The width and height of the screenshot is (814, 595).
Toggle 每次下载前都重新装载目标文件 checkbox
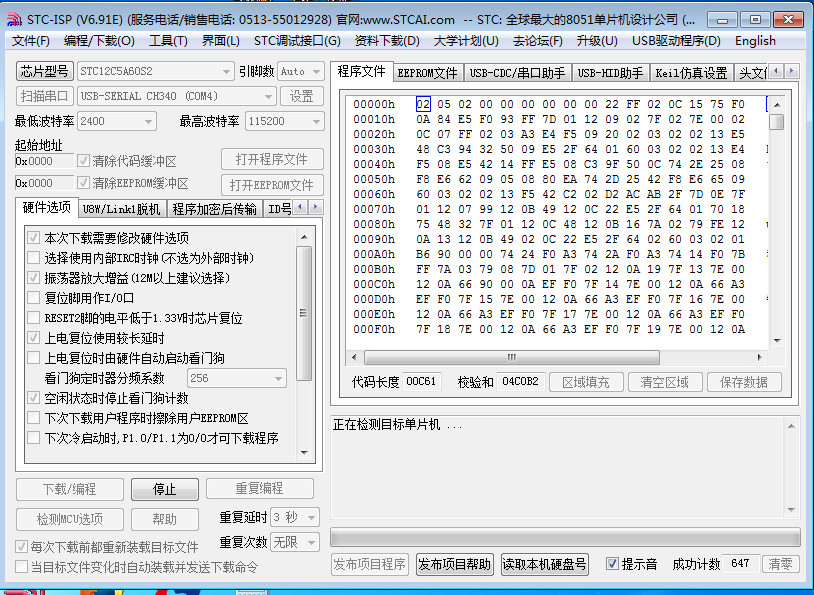click(21, 547)
